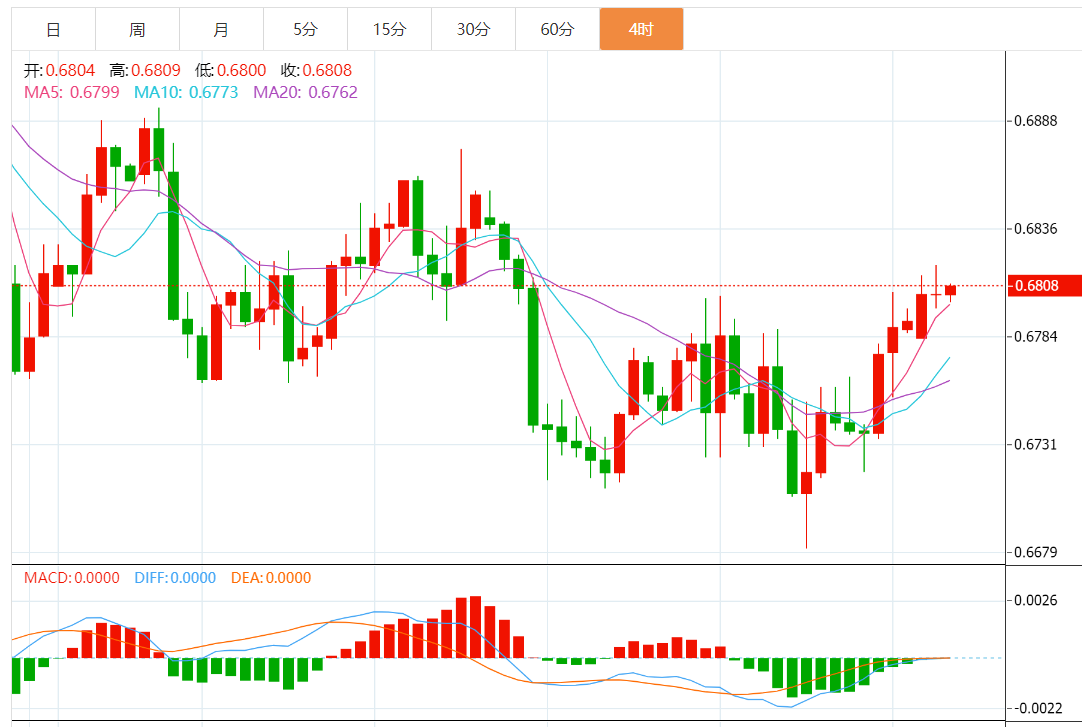1082x727 pixels.
Task: Click the DEA:0.0000 indicator label
Action: [x=270, y=578]
